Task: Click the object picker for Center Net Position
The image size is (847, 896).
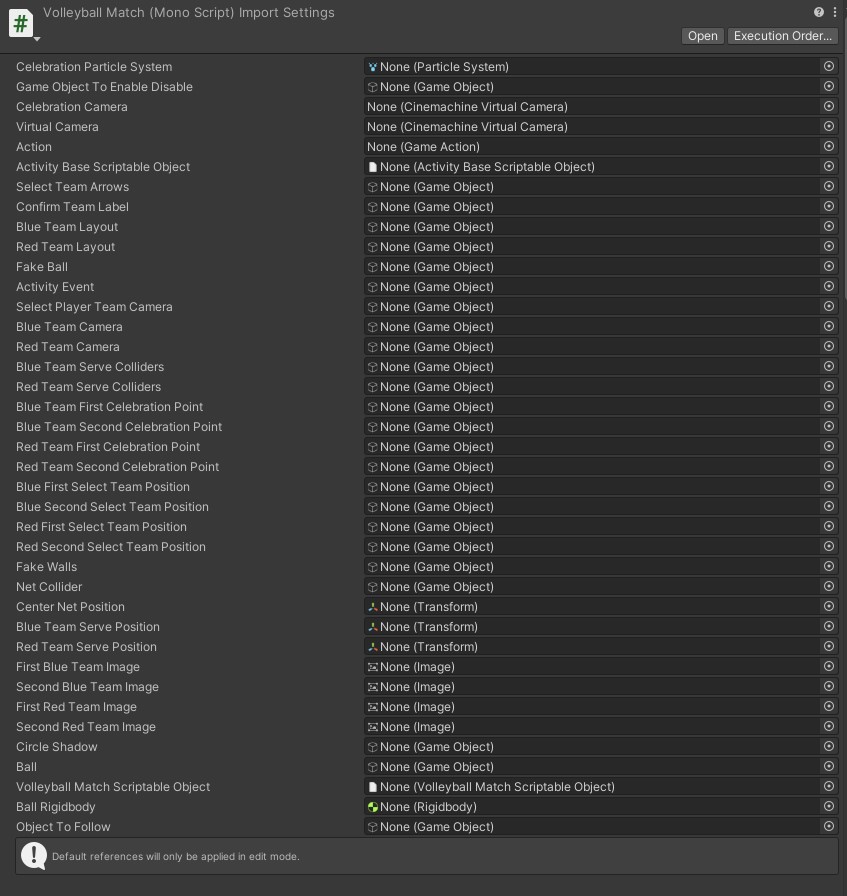Action: (x=828, y=606)
